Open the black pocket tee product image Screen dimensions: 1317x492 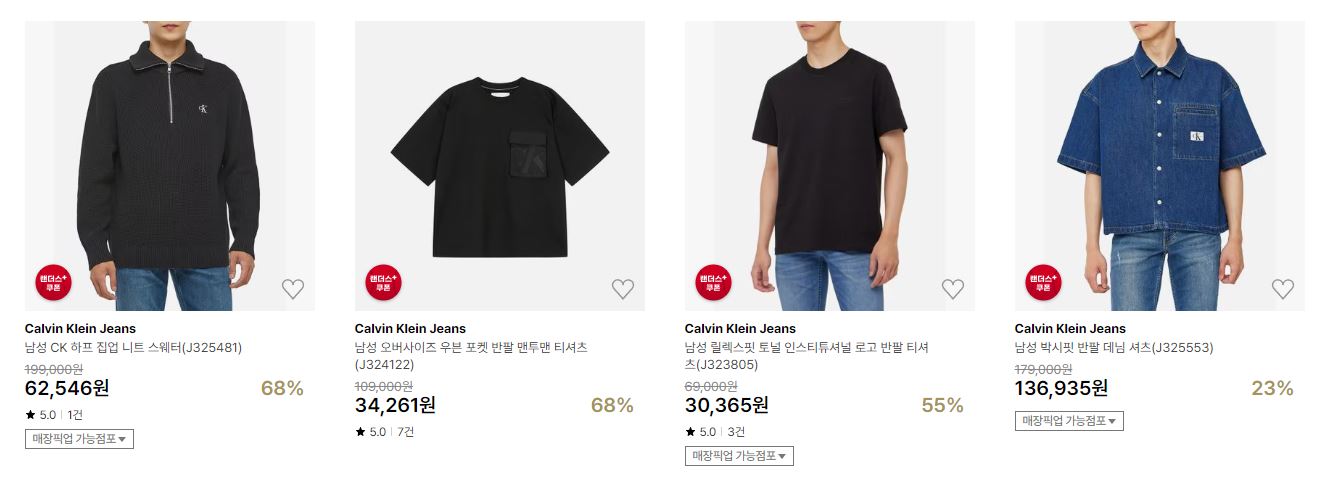point(500,166)
